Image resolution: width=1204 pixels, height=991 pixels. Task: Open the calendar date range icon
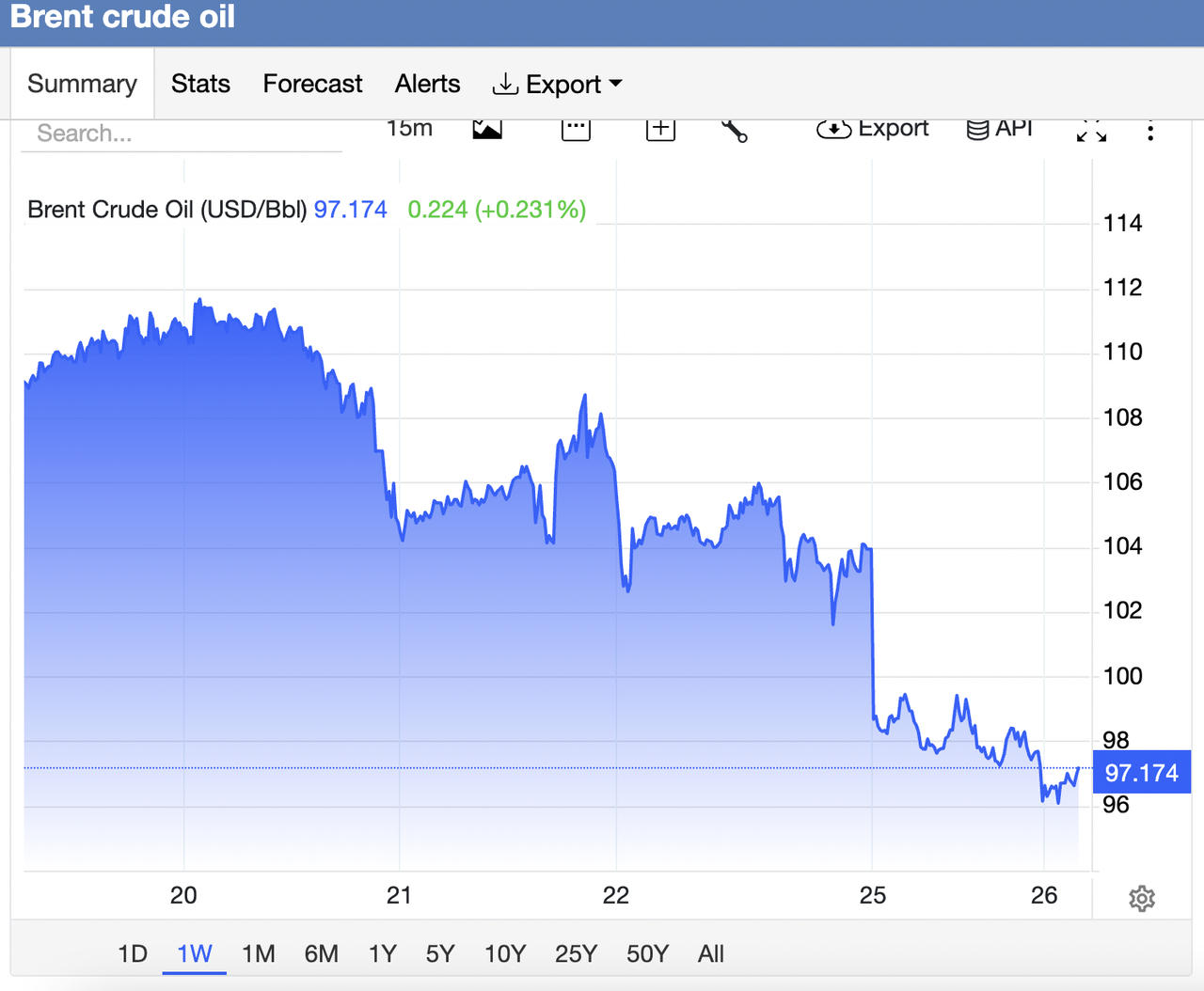point(576,130)
